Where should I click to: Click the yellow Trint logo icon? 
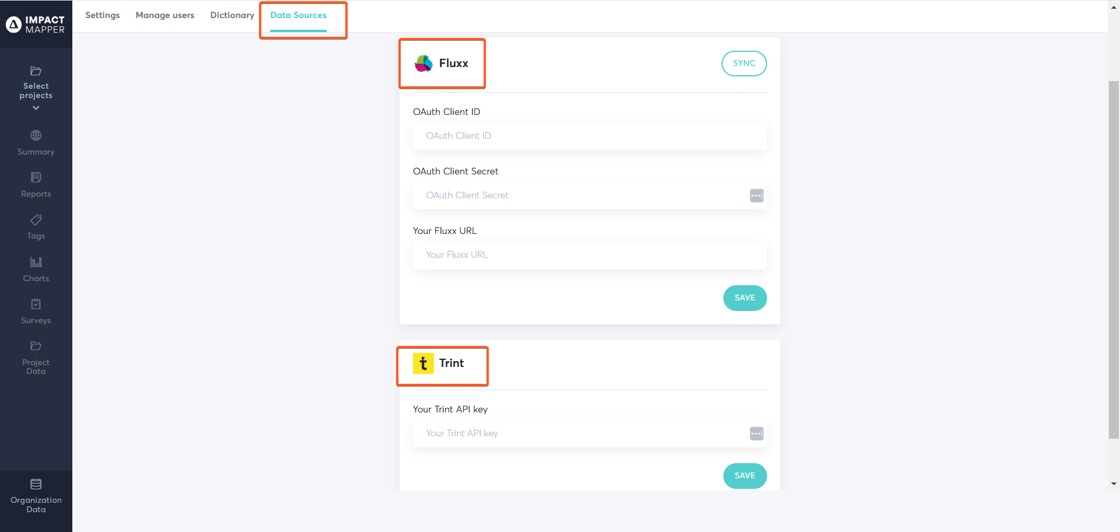point(423,364)
